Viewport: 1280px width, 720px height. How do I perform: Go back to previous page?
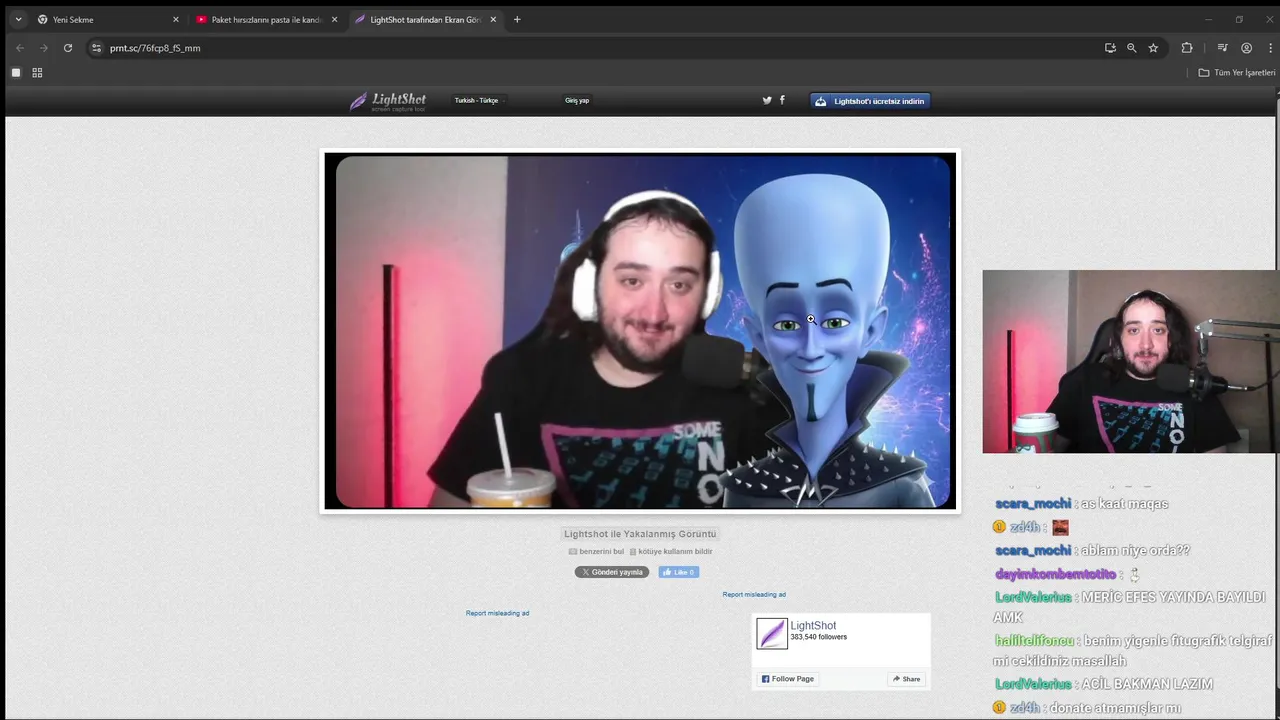point(19,48)
